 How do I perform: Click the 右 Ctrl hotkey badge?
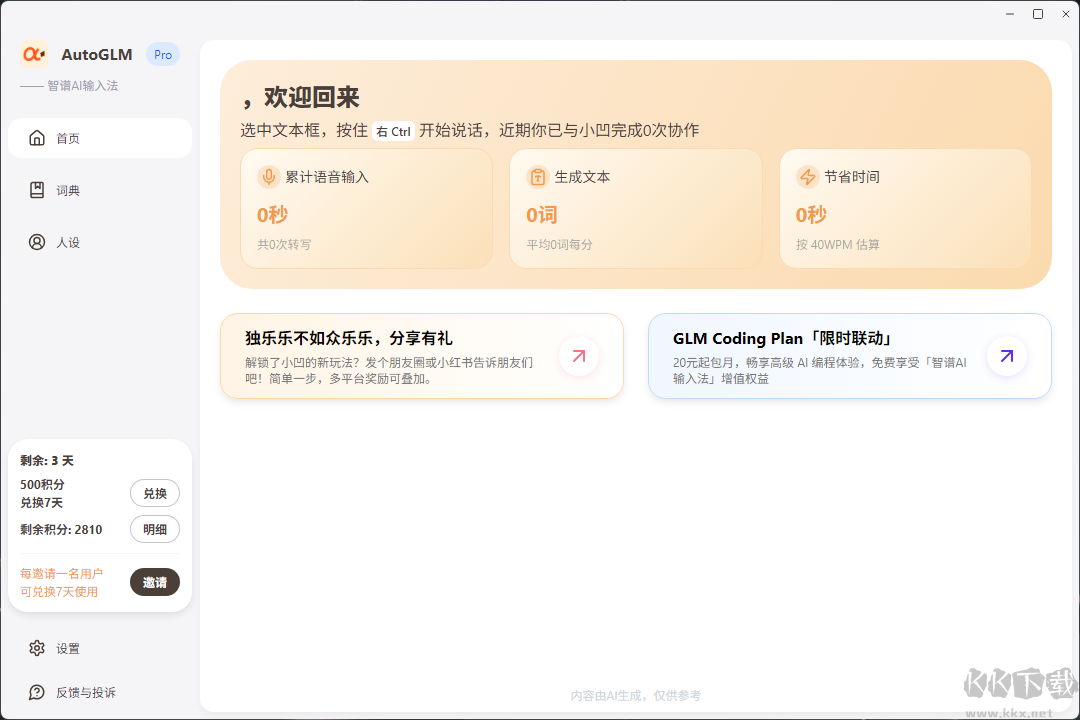393,131
